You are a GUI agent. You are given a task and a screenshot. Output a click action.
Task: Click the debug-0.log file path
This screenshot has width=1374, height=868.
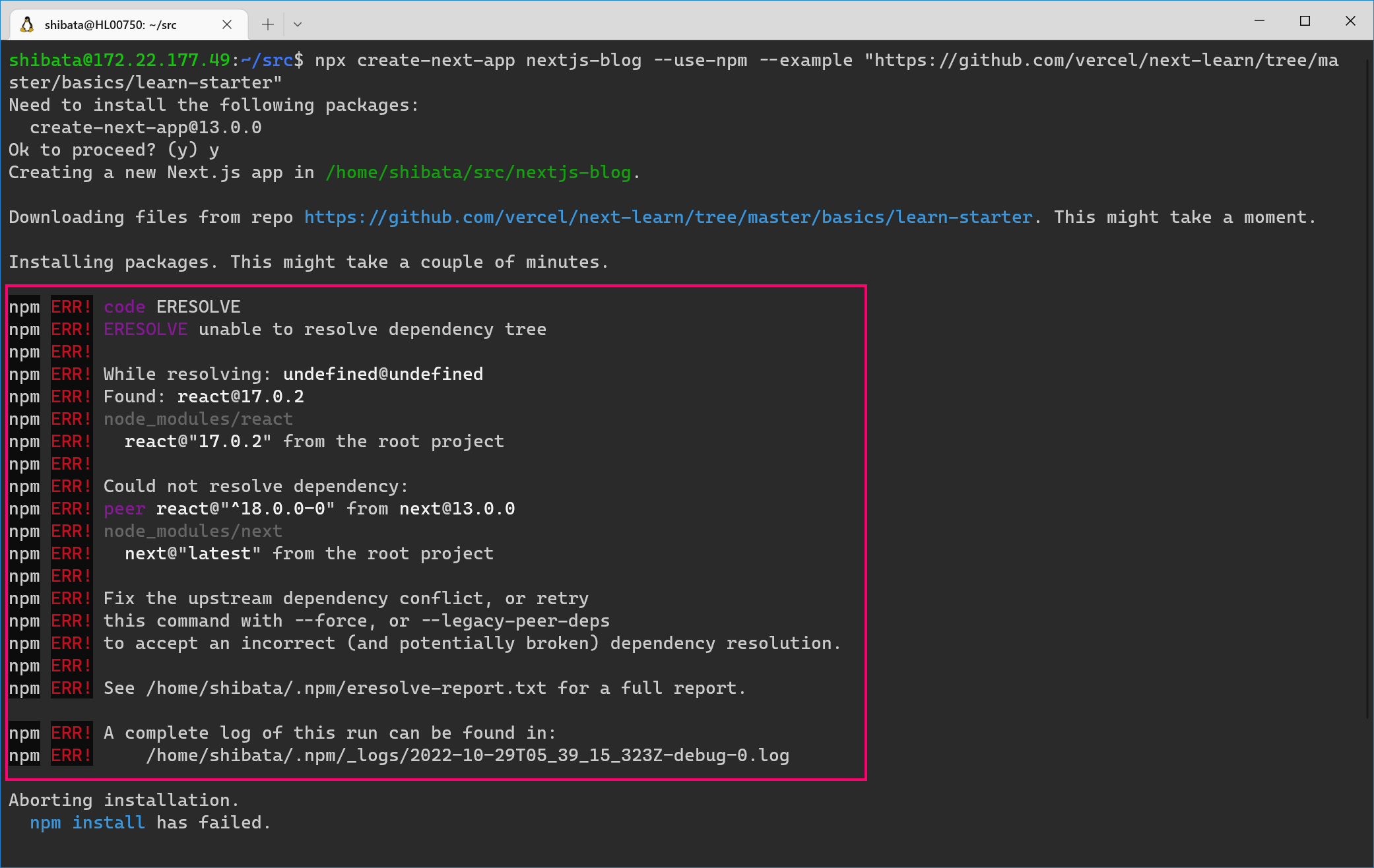(467, 755)
